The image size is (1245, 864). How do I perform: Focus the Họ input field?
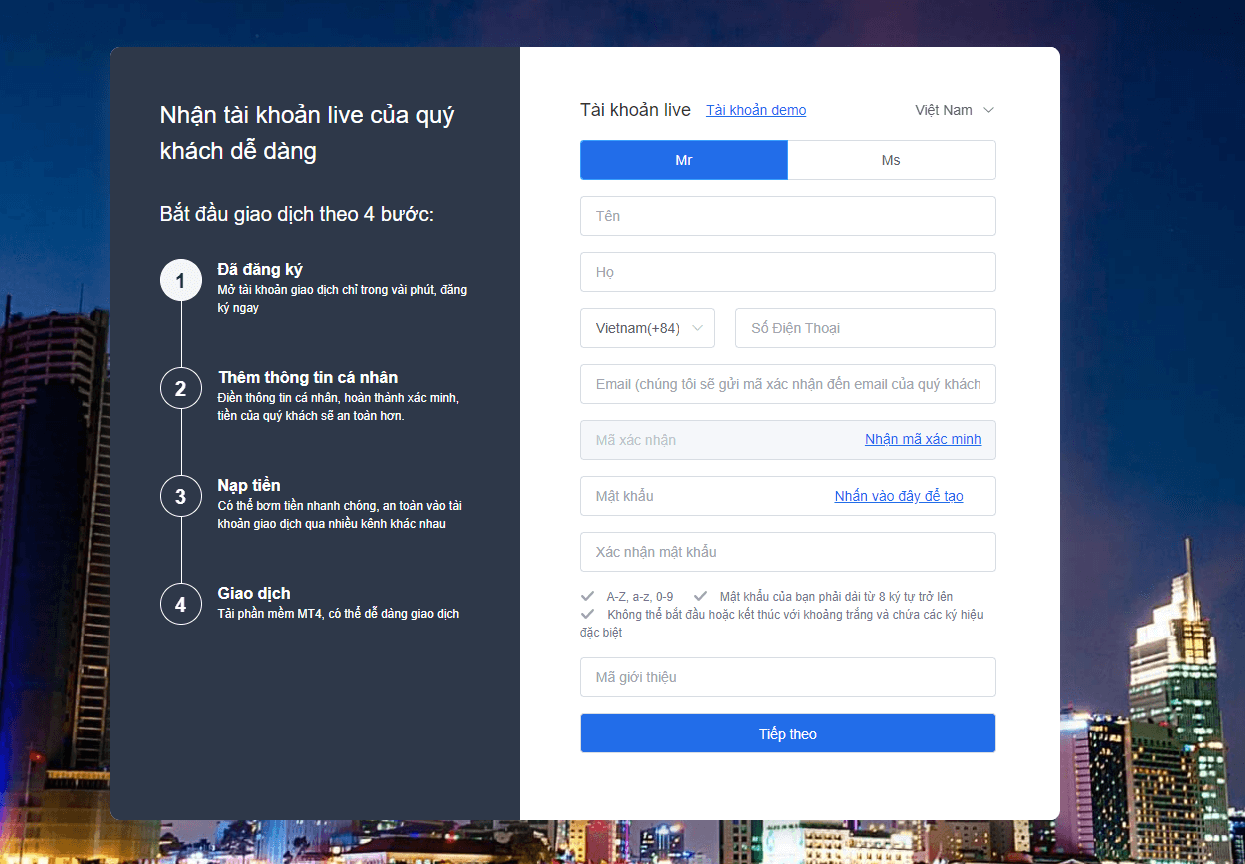[x=787, y=272]
